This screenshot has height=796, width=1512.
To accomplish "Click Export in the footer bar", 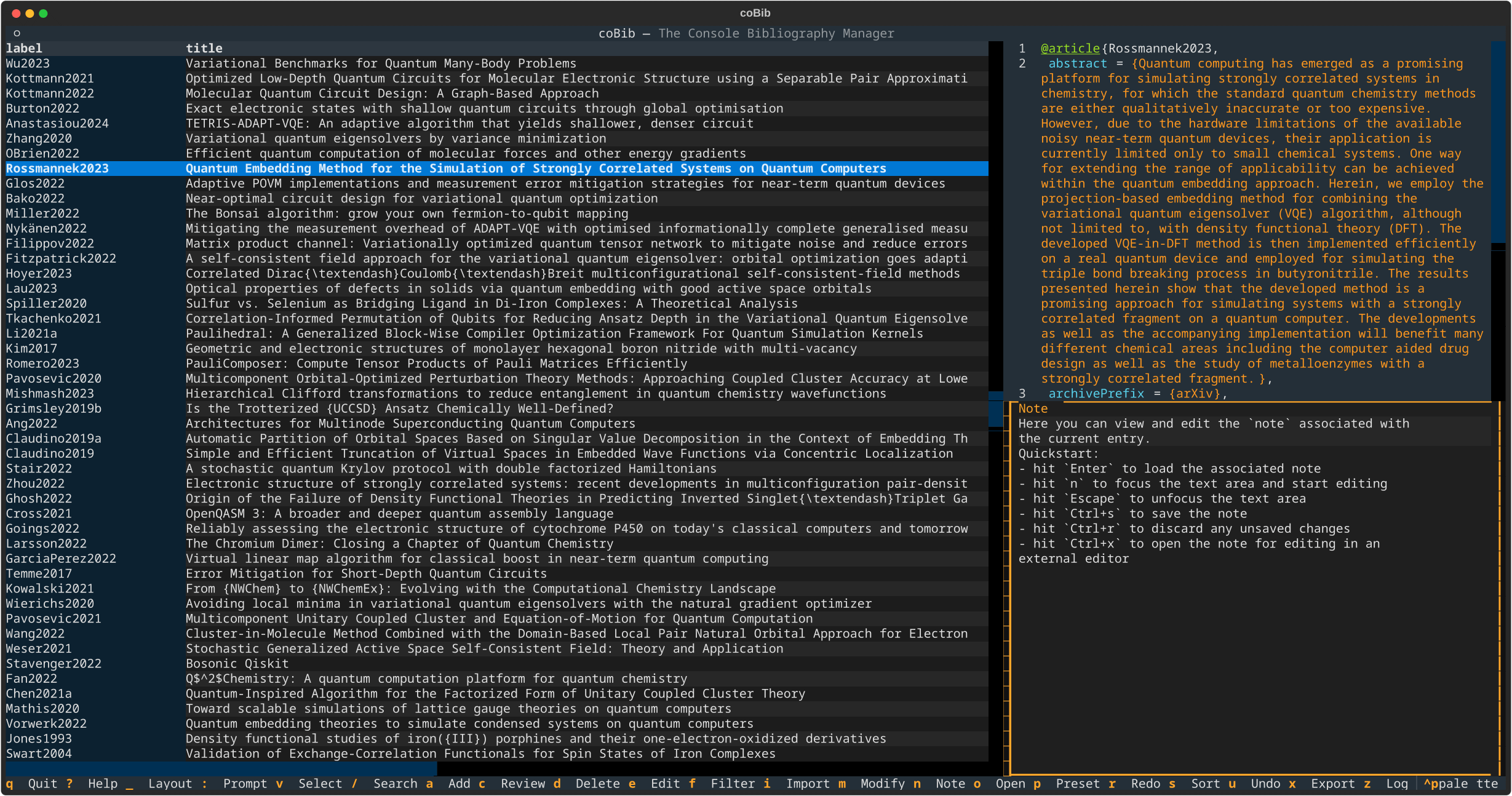I will (x=1332, y=784).
